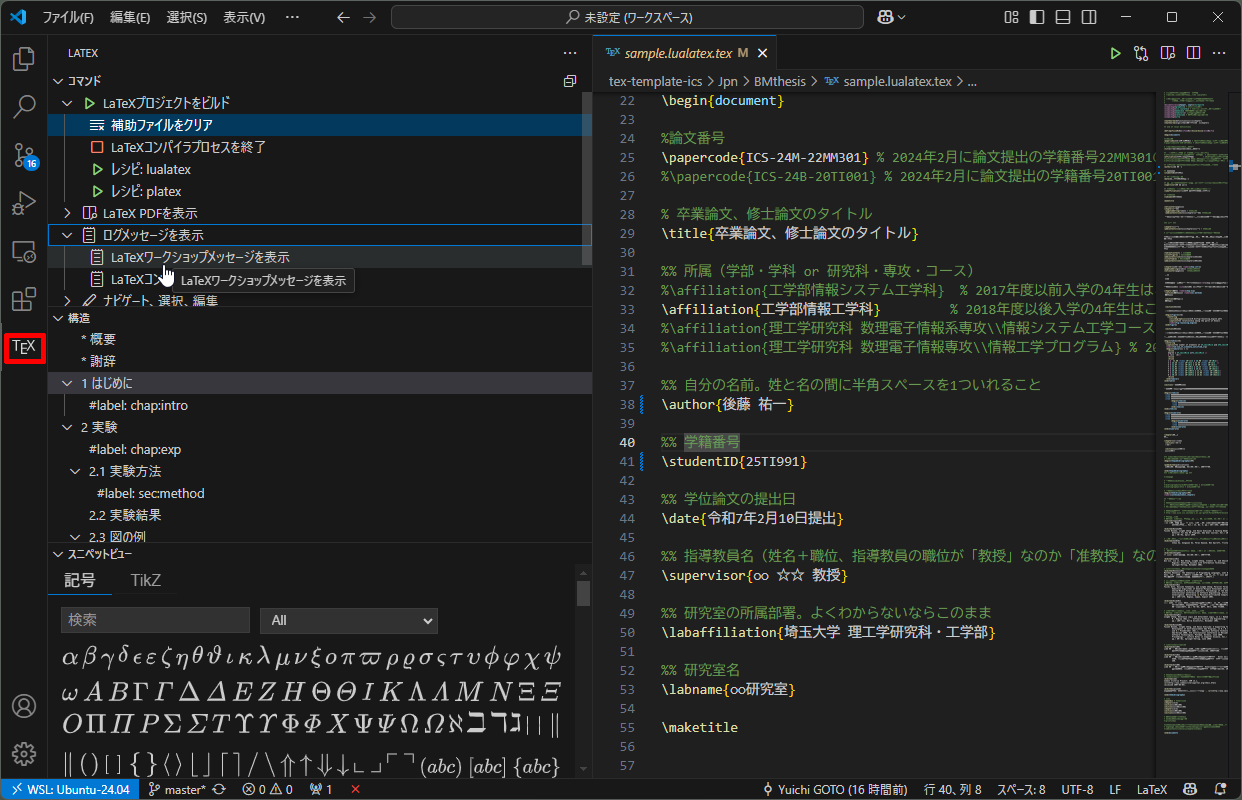Toggle the primary side bar
This screenshot has height=800, width=1242.
(1037, 17)
